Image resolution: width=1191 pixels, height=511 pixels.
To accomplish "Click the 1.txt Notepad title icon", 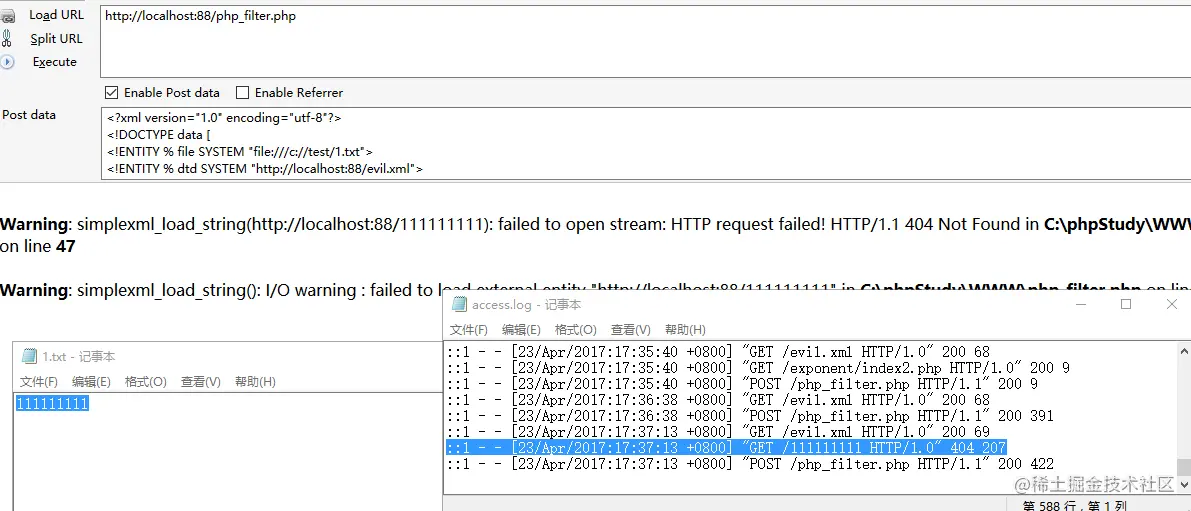I will tap(29, 356).
